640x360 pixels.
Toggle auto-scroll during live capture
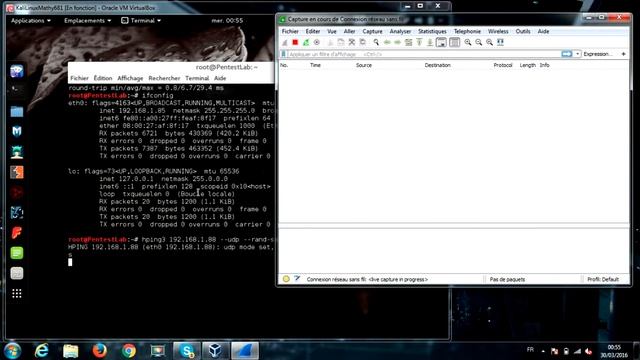tap(441, 42)
